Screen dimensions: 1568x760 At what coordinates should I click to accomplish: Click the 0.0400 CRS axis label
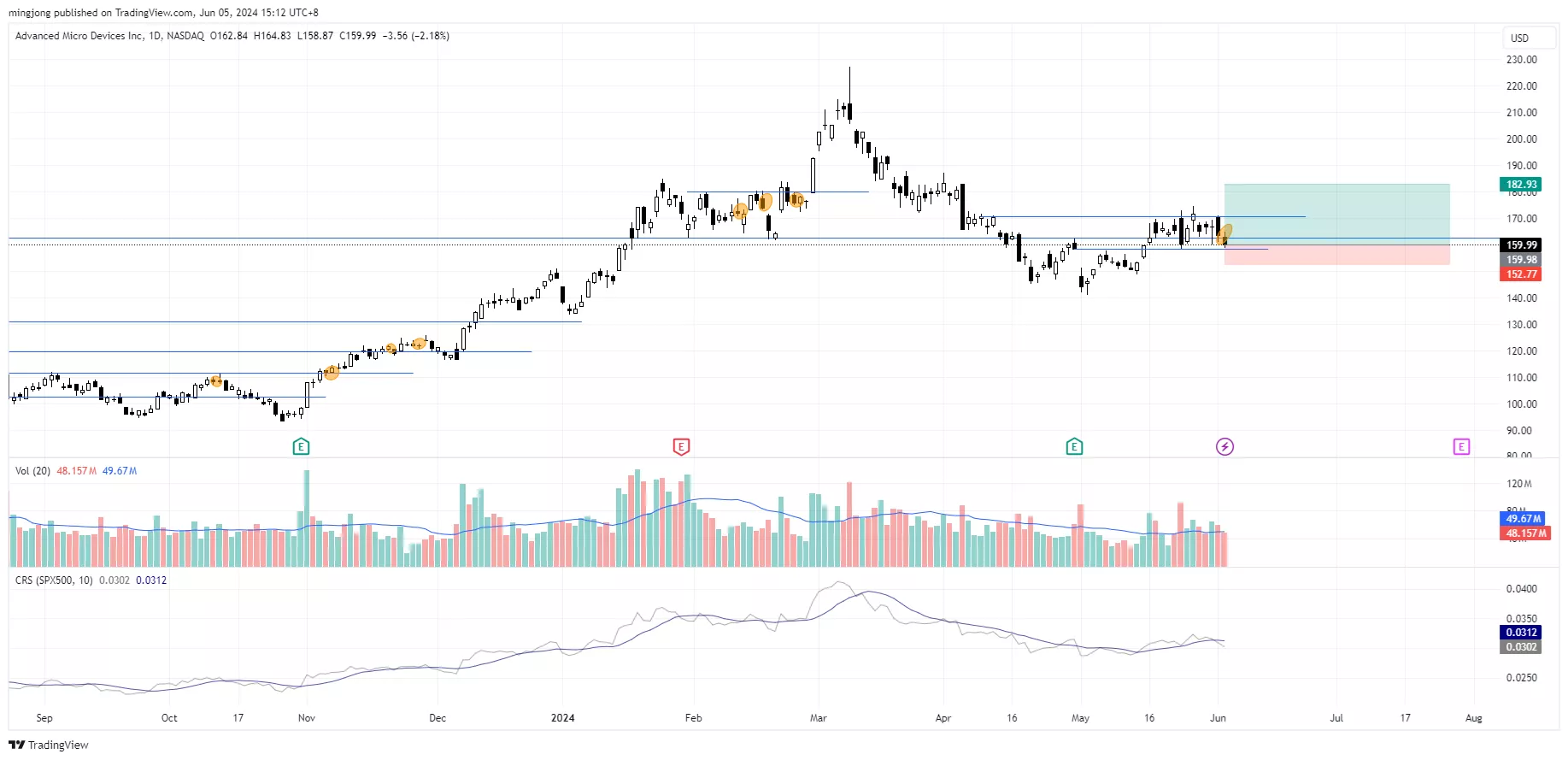coord(1522,589)
